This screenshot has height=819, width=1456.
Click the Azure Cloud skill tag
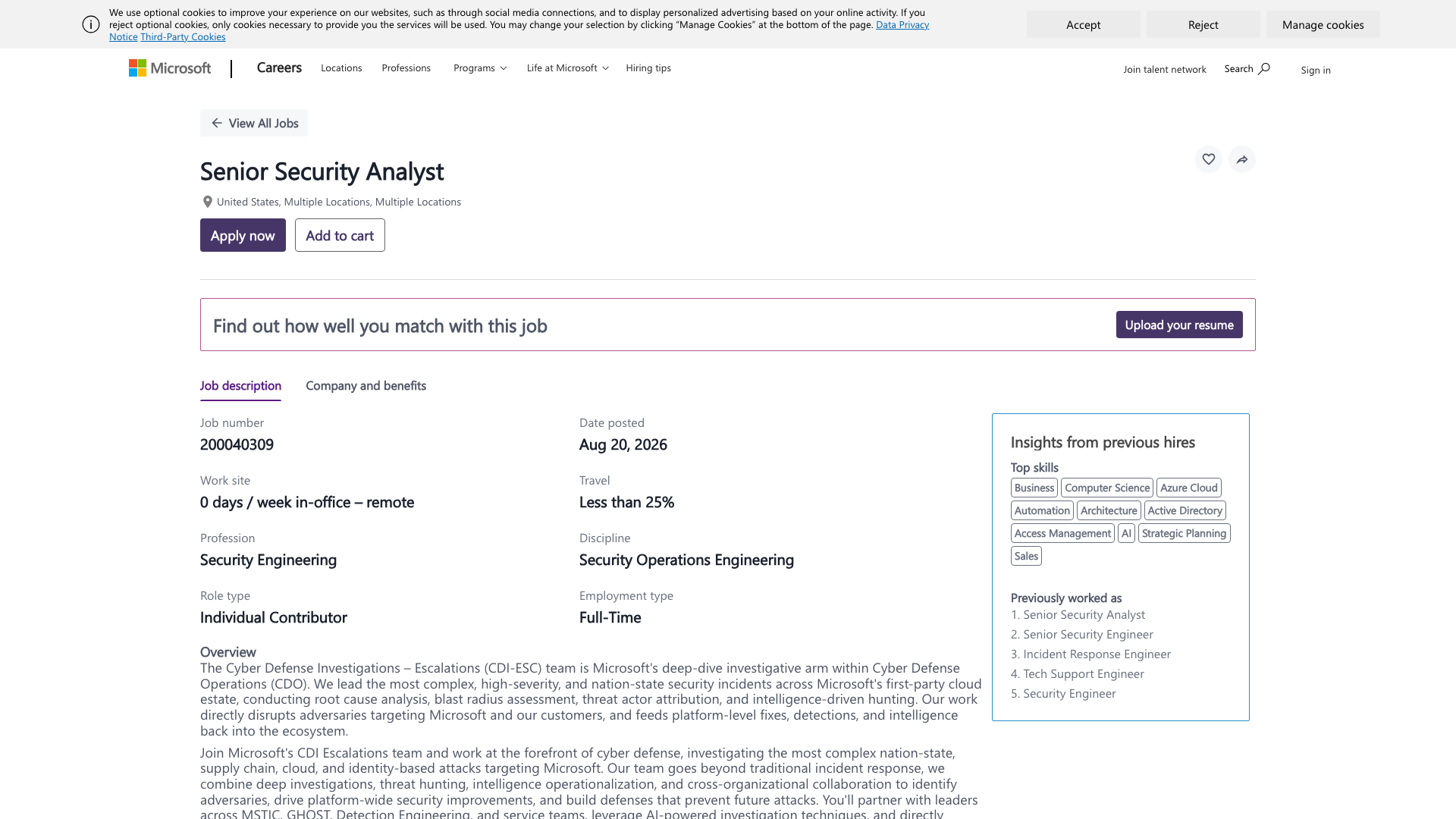click(x=1189, y=488)
